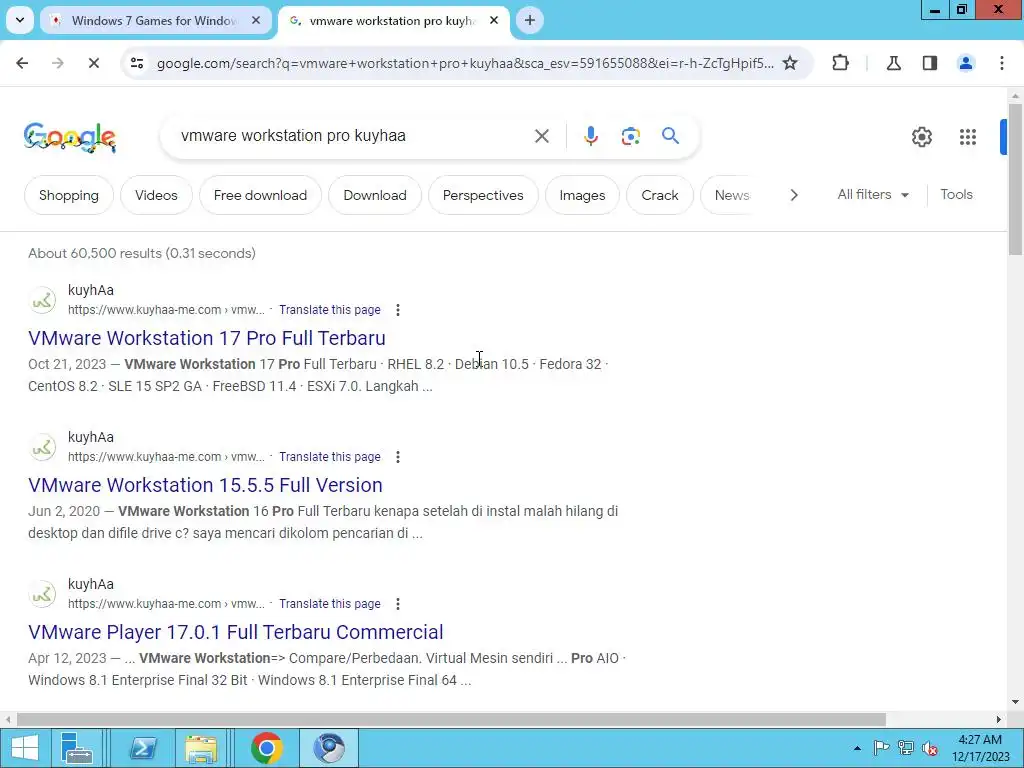Switch to the Windows 7 Games tab
The height and width of the screenshot is (768, 1024).
pyautogui.click(x=154, y=20)
